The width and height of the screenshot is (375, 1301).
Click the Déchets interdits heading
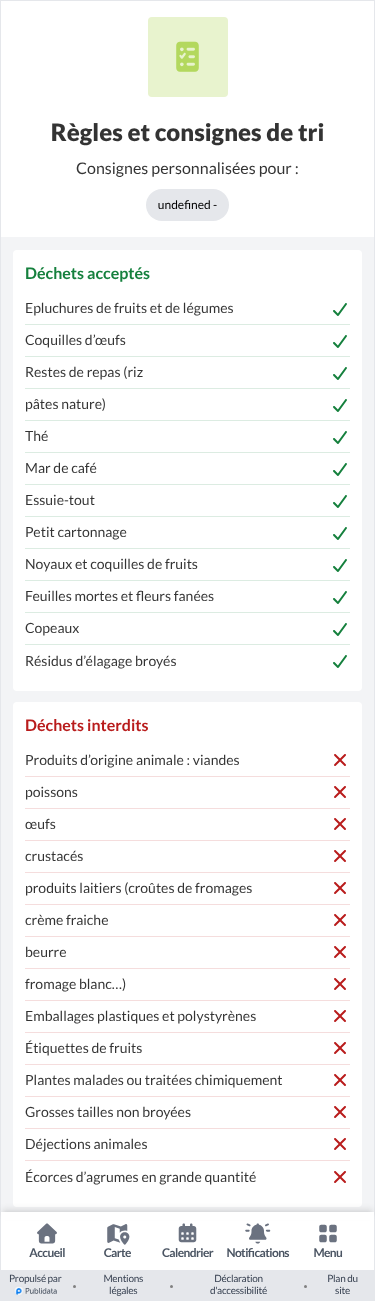87,725
